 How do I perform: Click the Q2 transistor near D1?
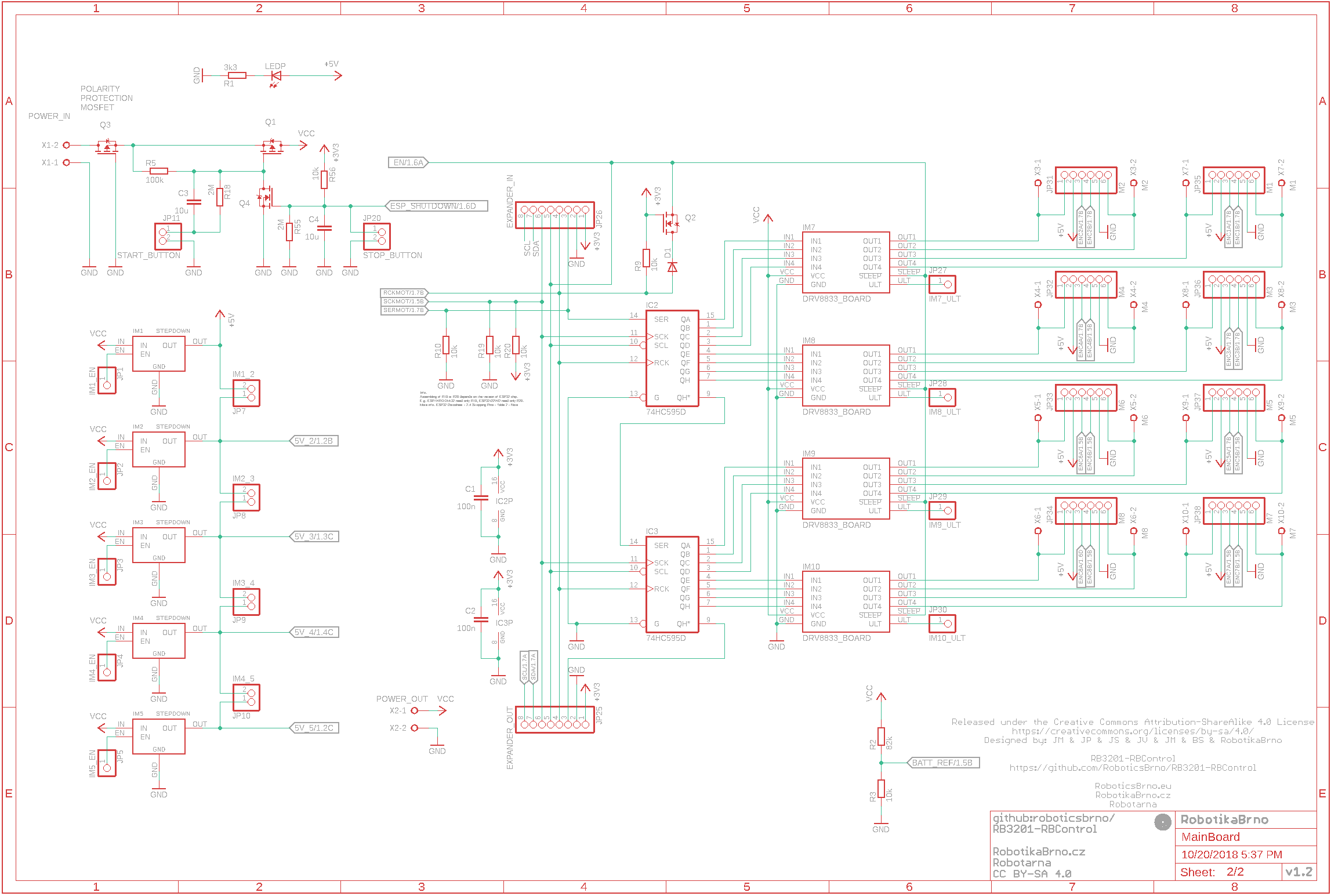(670, 223)
